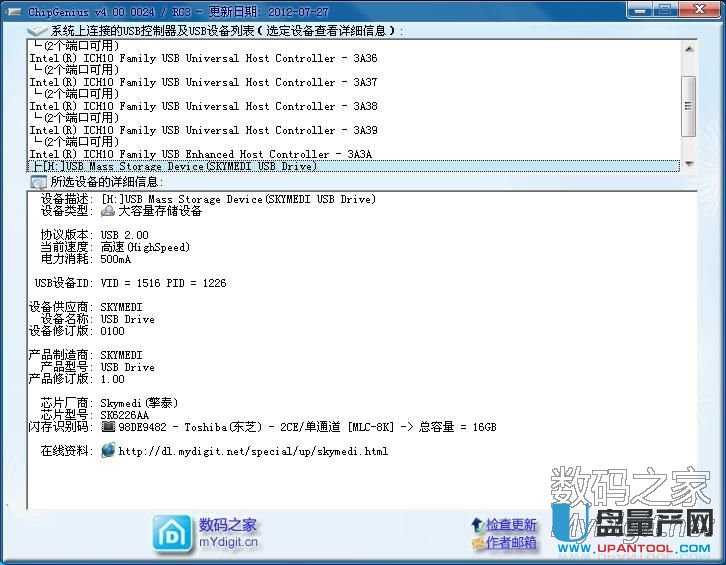Click the flash chip icon beside 98DE9482
The width and height of the screenshot is (726, 565).
click(x=108, y=427)
